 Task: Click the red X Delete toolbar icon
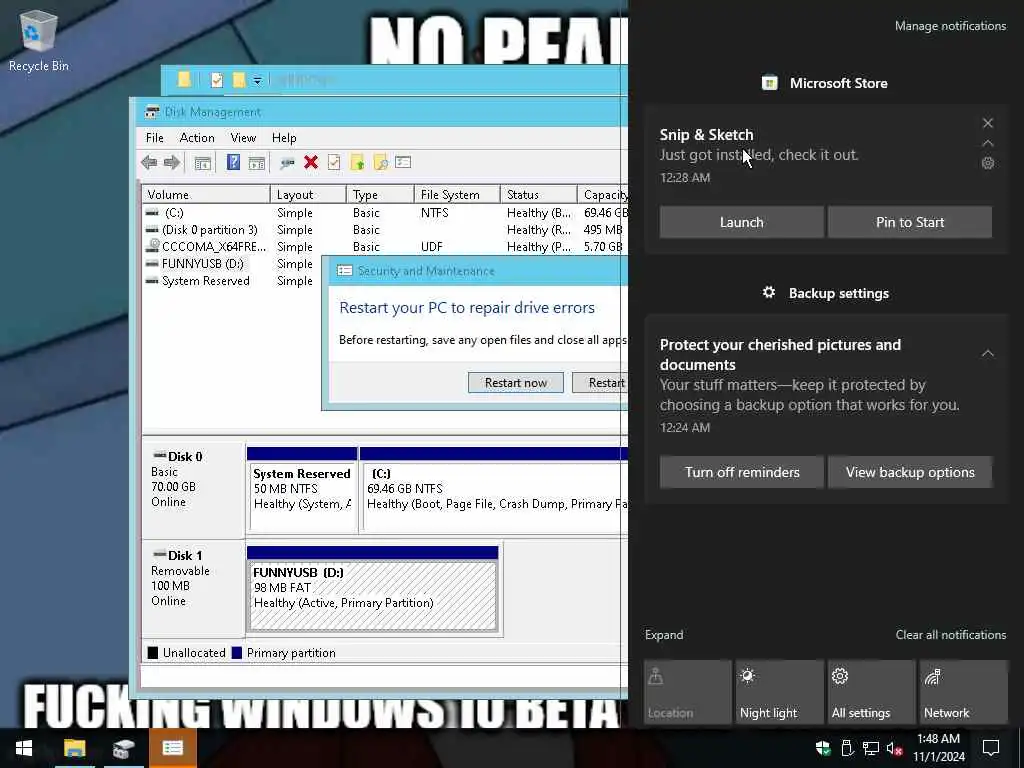(x=311, y=163)
